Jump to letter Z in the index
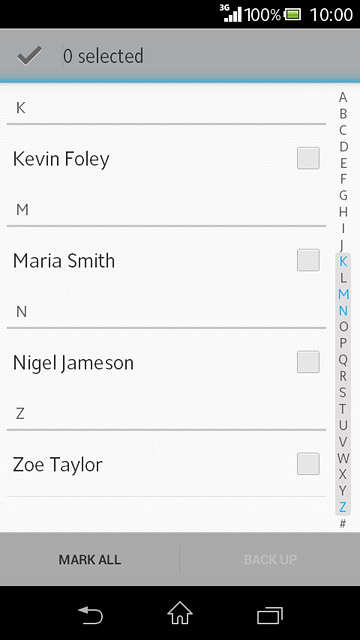Viewport: 360px width, 640px height. (343, 507)
